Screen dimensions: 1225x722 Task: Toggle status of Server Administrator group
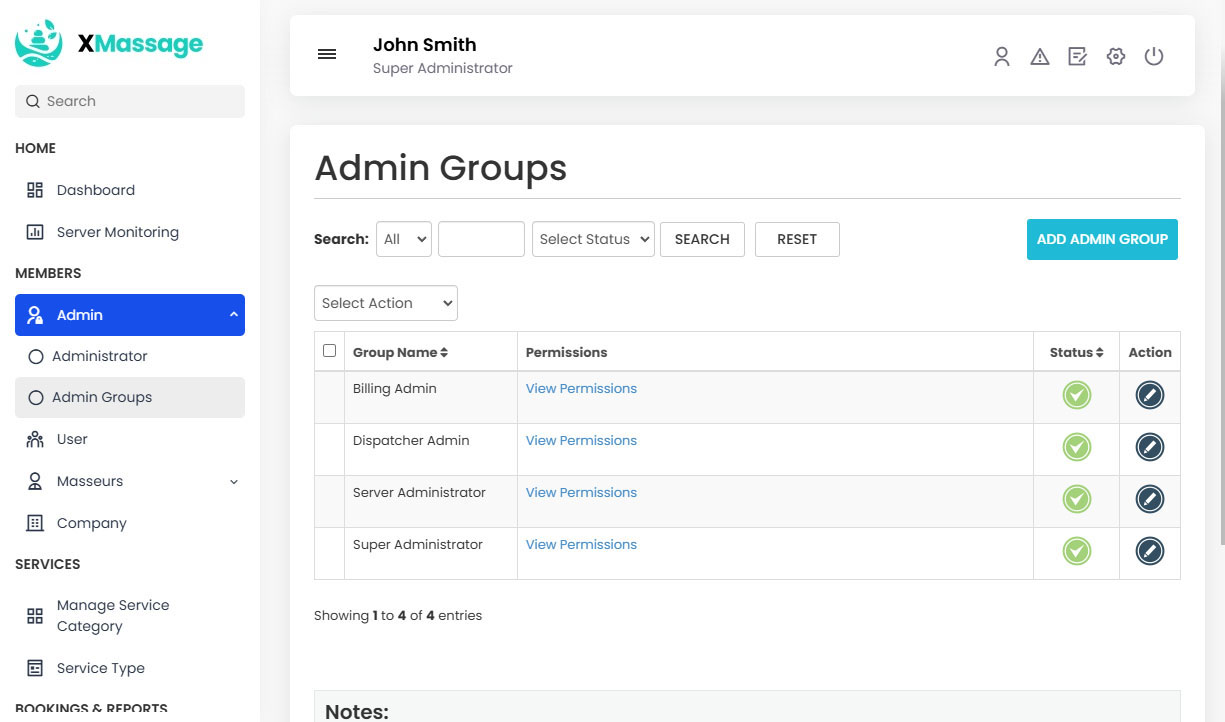click(1076, 499)
